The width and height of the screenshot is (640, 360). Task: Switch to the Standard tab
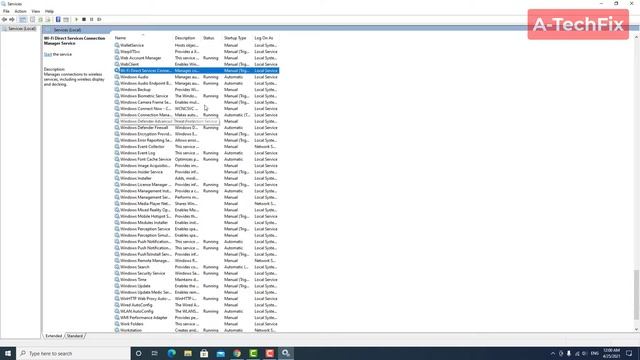75,336
